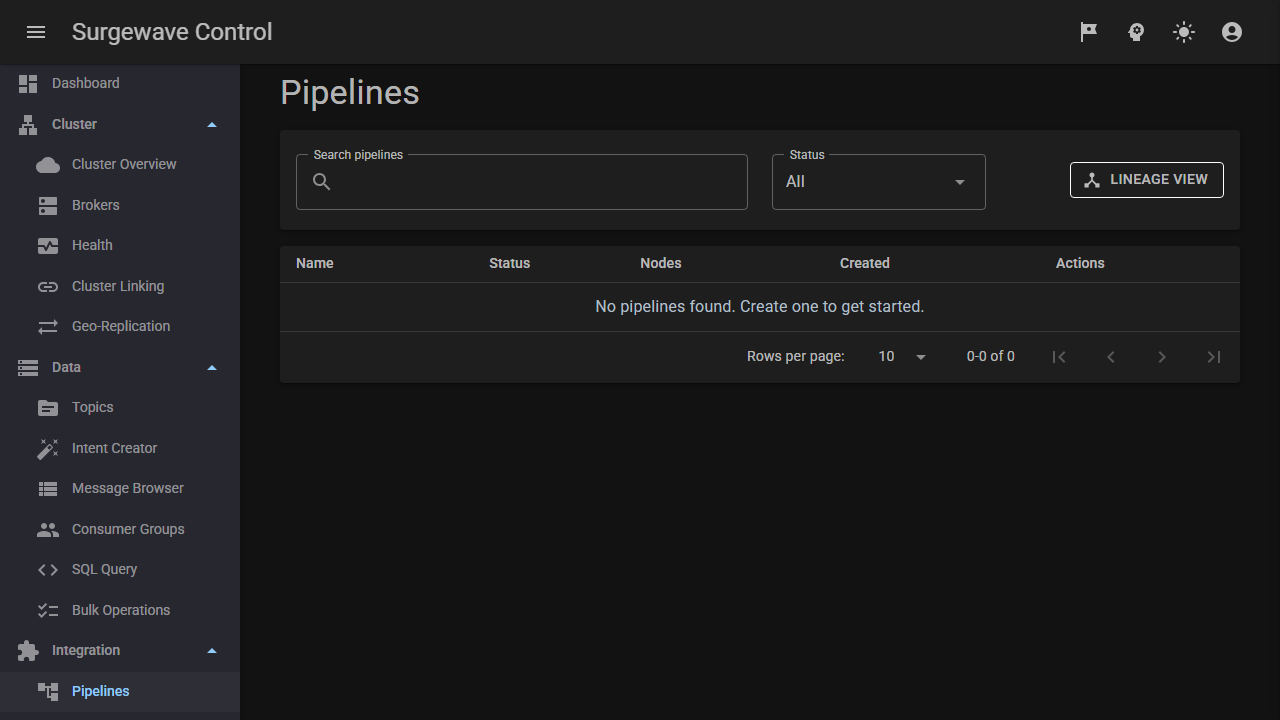This screenshot has height=720, width=1280.
Task: Click the search magnifier icon
Action: point(322,182)
